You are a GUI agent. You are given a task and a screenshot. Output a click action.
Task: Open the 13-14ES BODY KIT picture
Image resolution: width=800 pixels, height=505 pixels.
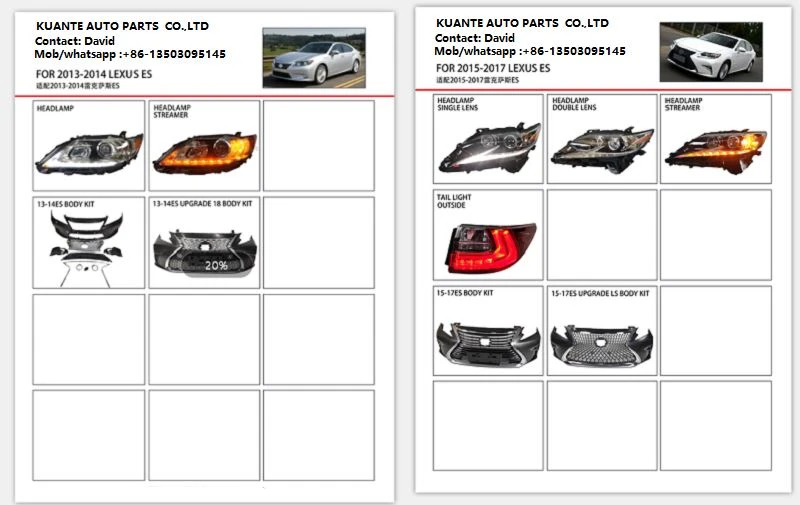(x=87, y=248)
